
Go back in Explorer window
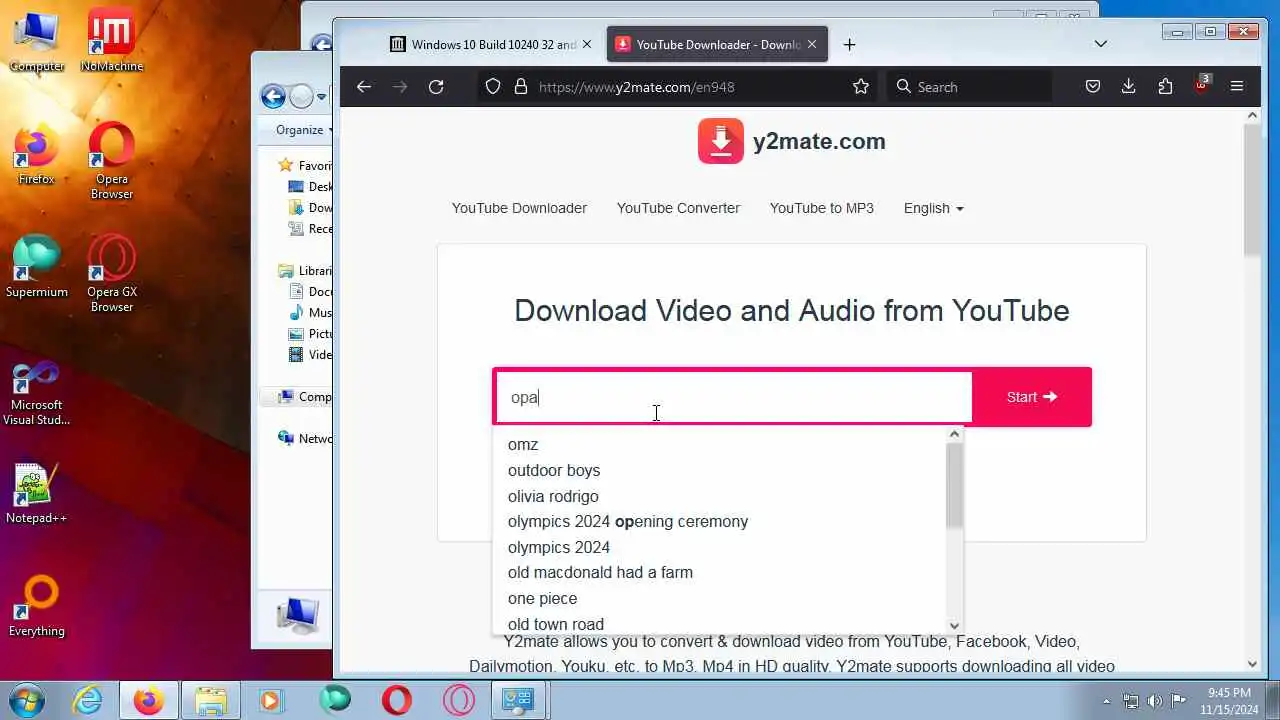click(273, 96)
